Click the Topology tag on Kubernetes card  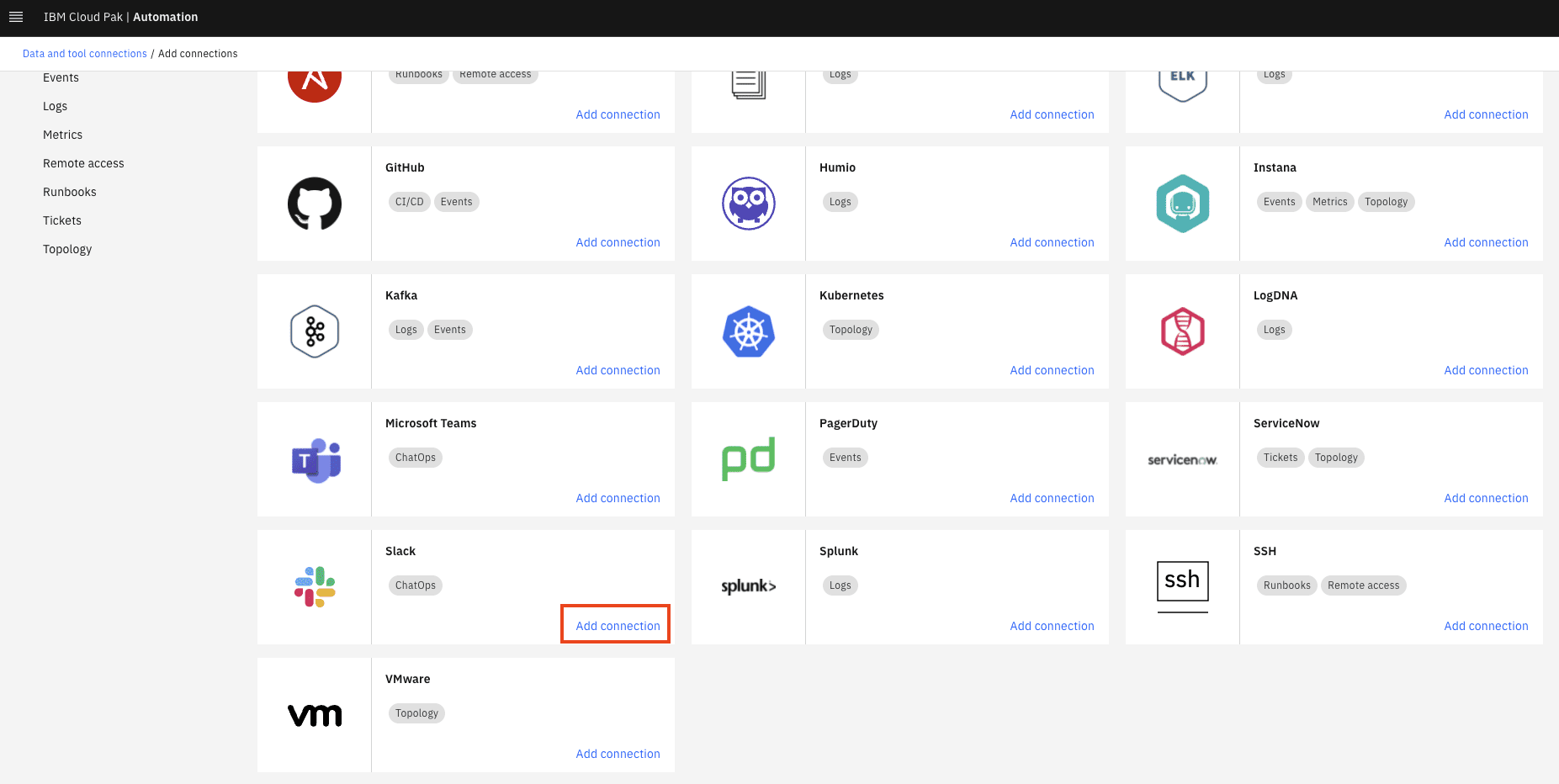[851, 330]
